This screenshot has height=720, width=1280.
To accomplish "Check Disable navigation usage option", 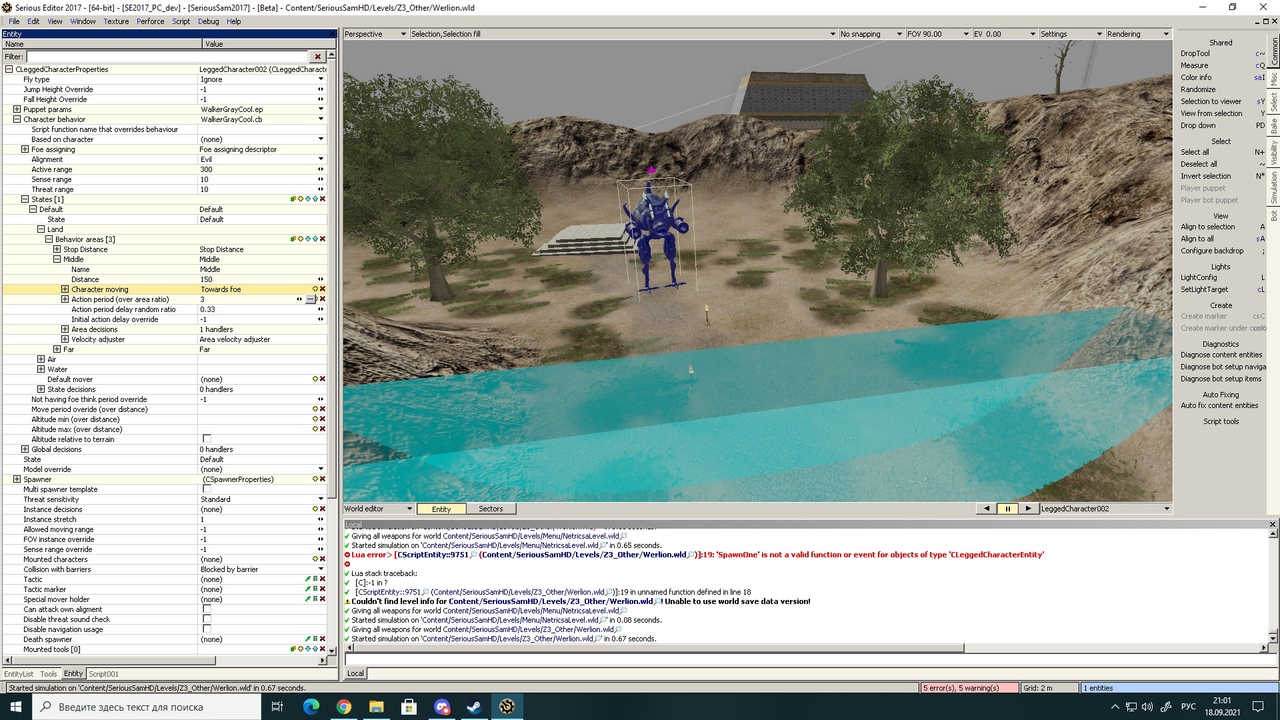I will 207,629.
